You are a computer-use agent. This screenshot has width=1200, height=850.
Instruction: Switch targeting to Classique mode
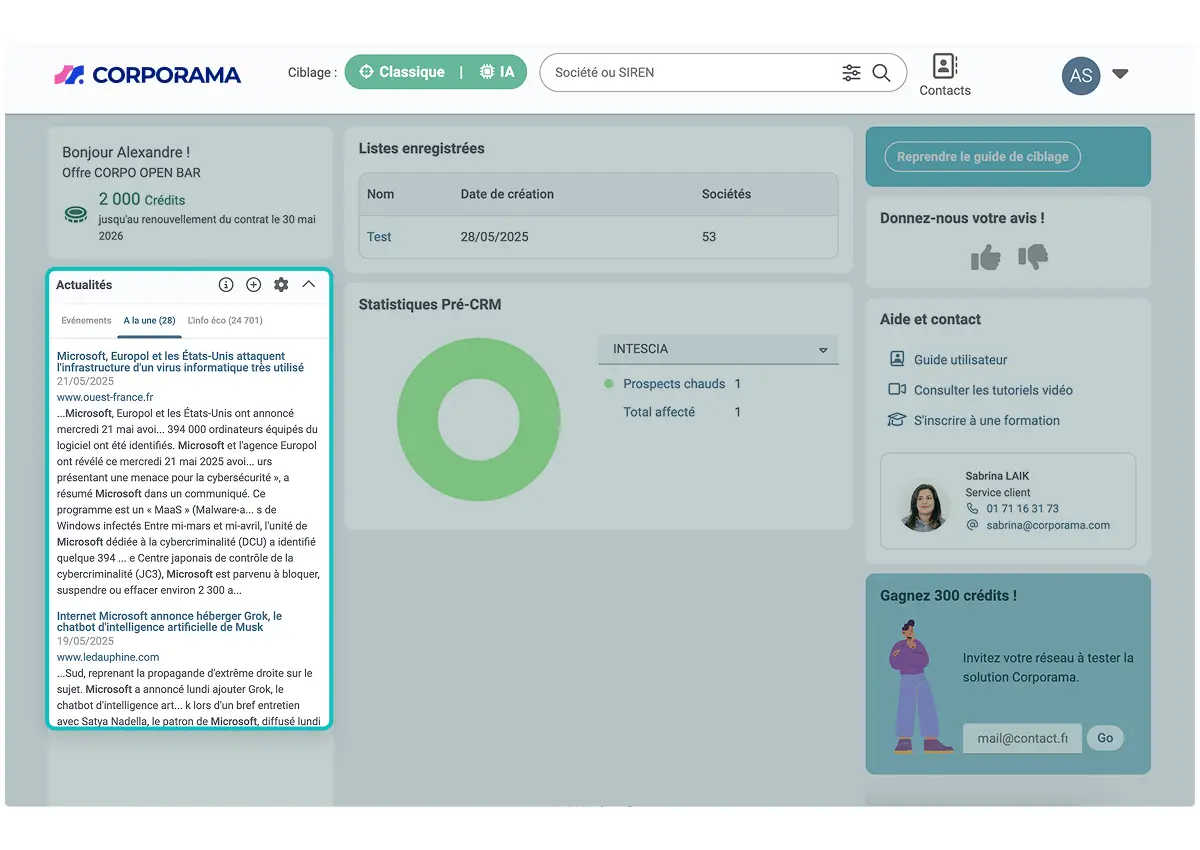pos(405,72)
